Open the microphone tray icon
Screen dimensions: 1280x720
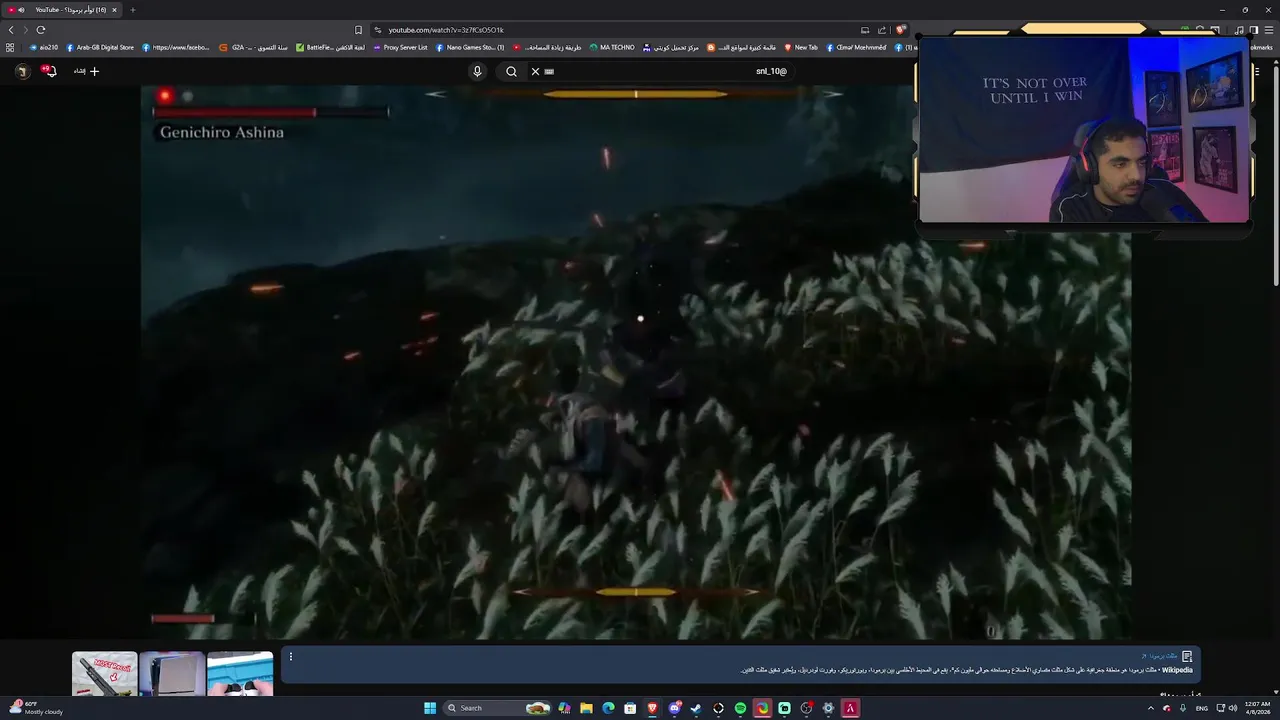1183,708
